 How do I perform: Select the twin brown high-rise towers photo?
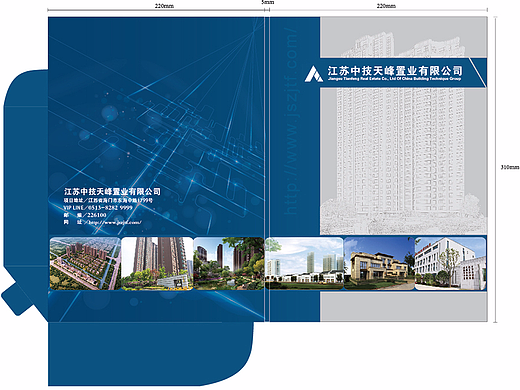click(157, 263)
